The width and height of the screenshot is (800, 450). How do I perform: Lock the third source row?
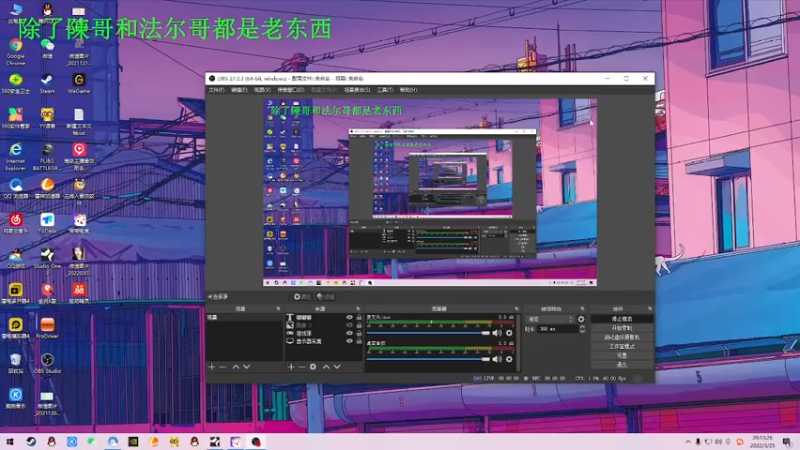click(x=359, y=333)
